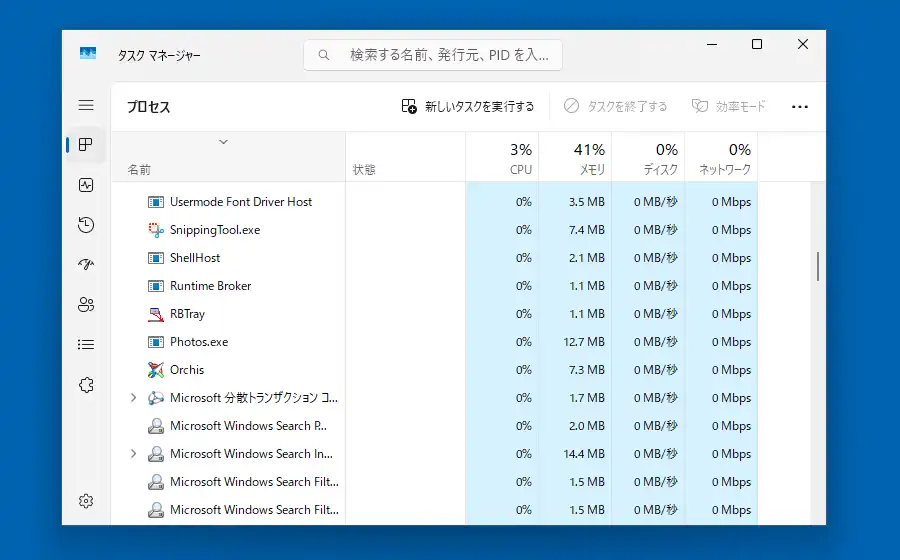The width and height of the screenshot is (900, 560).
Task: Open the Users sidebar icon
Action: coord(86,305)
